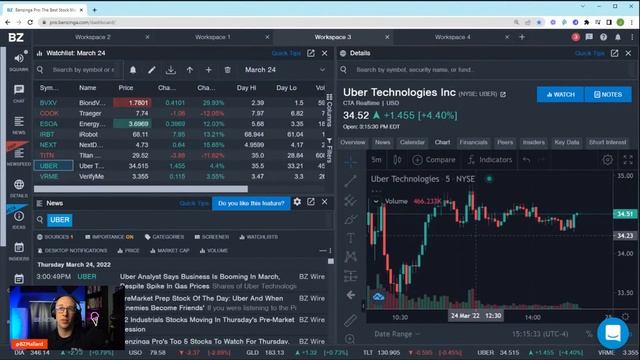The width and height of the screenshot is (640, 360).
Task: Click the watchlist download icon
Action: [171, 70]
